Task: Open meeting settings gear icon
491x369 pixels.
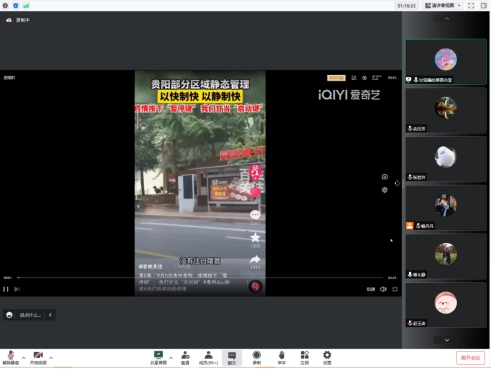Action: click(327, 358)
